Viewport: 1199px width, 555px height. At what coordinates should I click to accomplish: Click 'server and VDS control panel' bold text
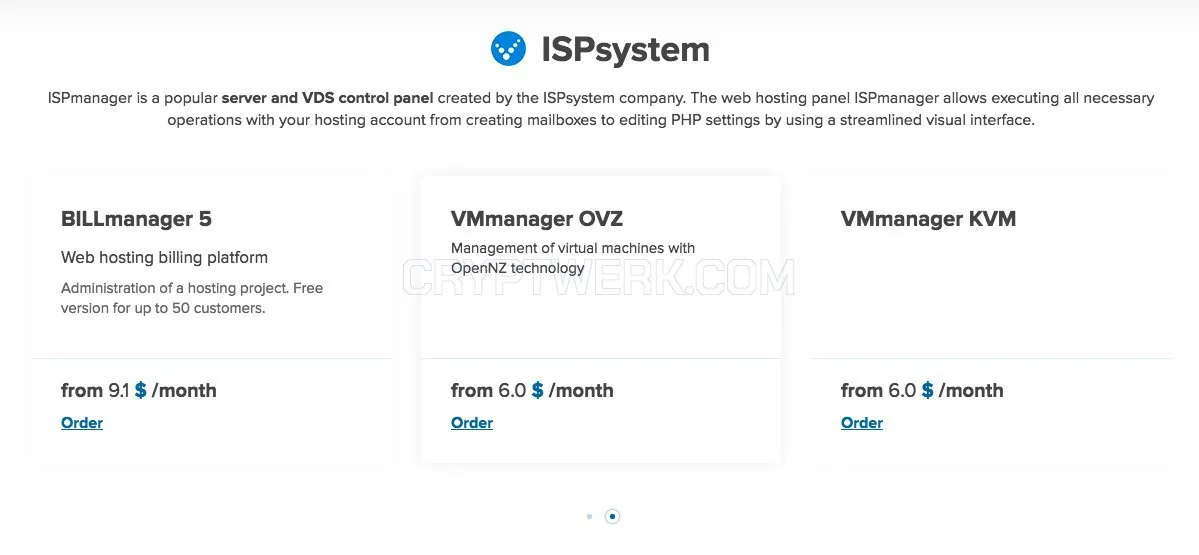(x=327, y=98)
